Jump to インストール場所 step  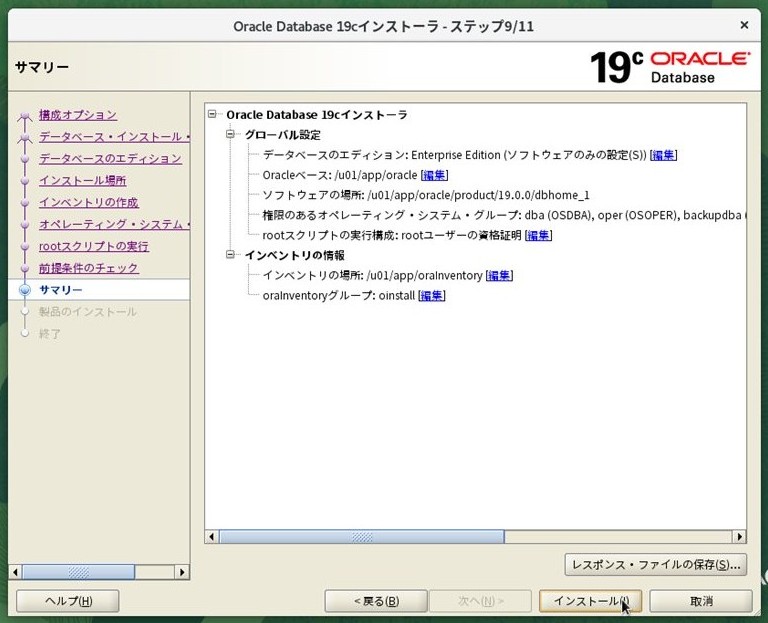[82, 180]
